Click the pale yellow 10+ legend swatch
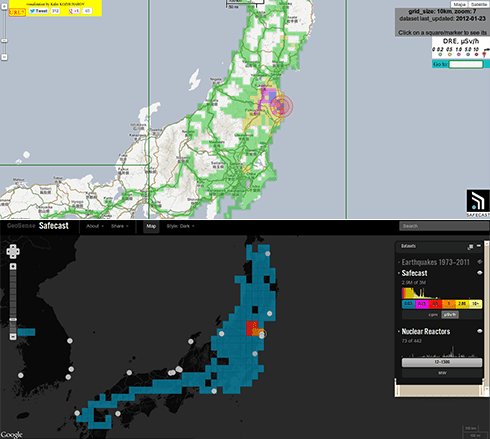Viewport: 490px width, 439px height. (x=475, y=304)
